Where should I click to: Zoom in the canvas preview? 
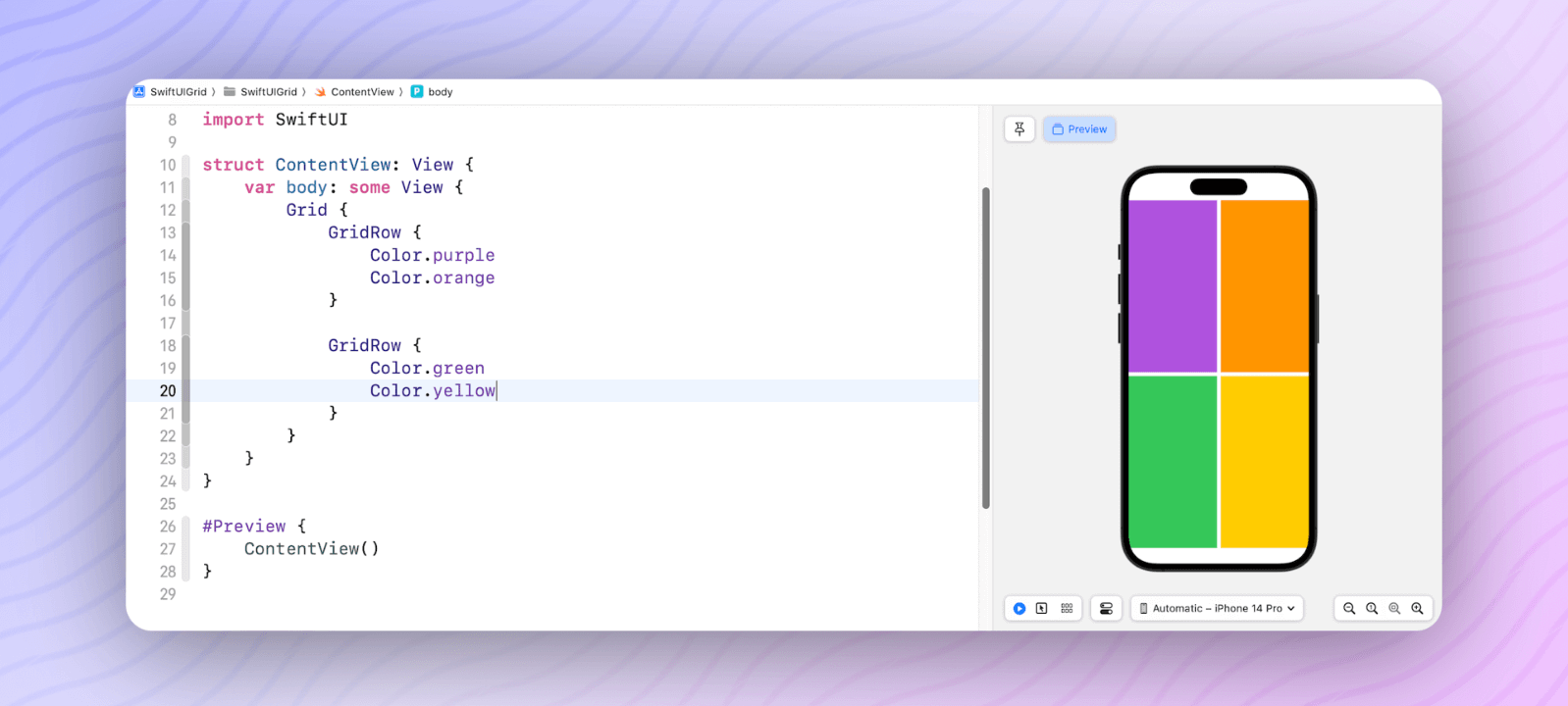pos(1417,609)
